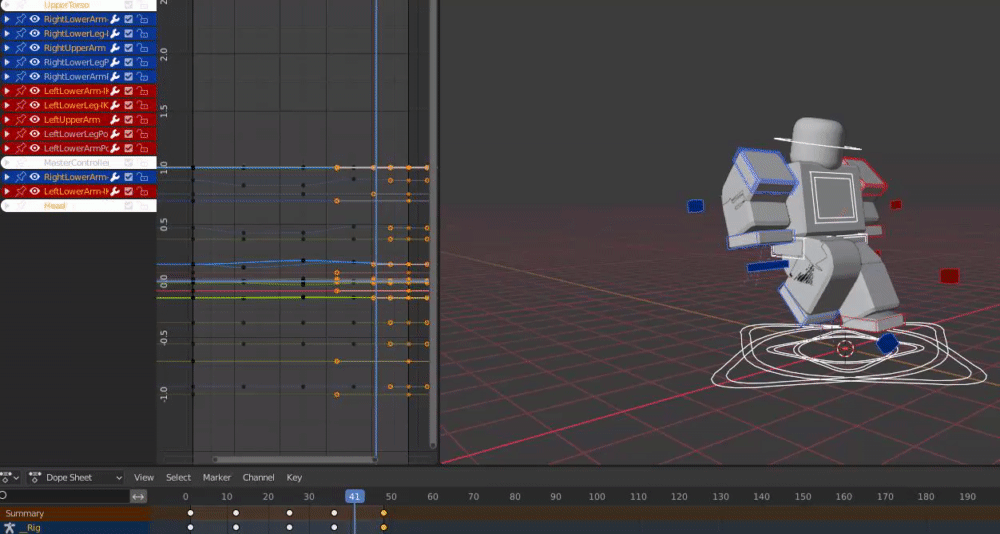Viewport: 1000px width, 534px height.
Task: Click the 3D cursor in viewport
Action: 845,348
